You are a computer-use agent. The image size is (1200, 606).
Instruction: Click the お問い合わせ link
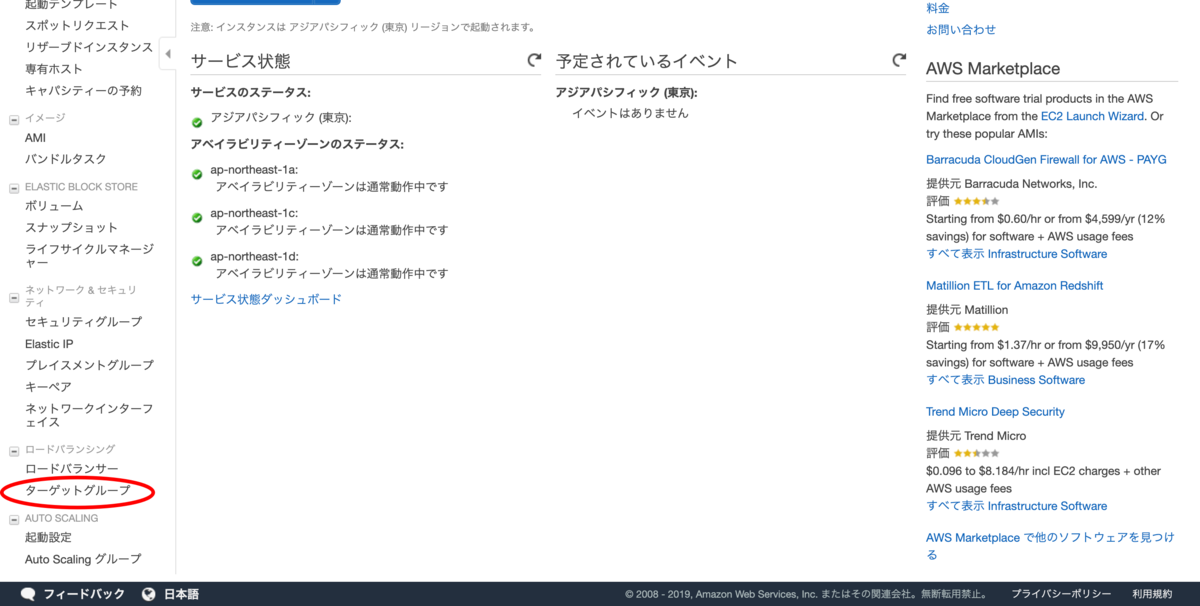961,30
